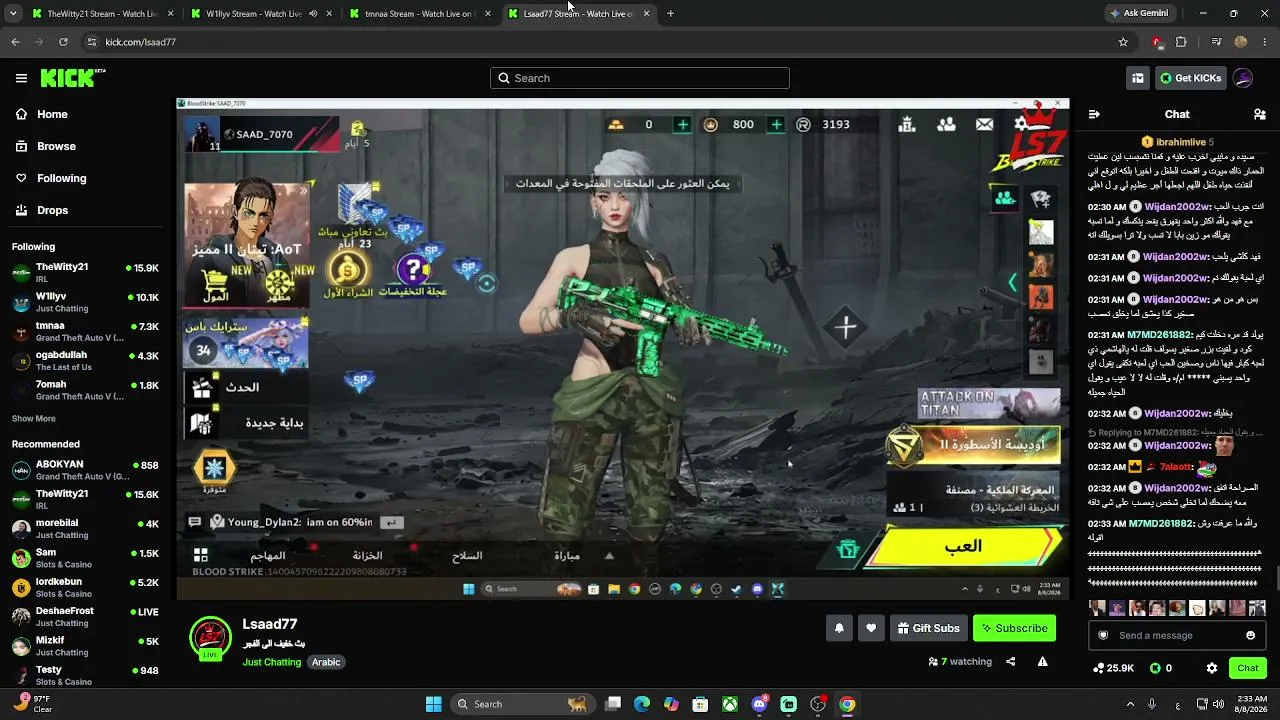Viewport: 1280px width, 720px height.
Task: Click the Gift Subs button
Action: coord(929,628)
